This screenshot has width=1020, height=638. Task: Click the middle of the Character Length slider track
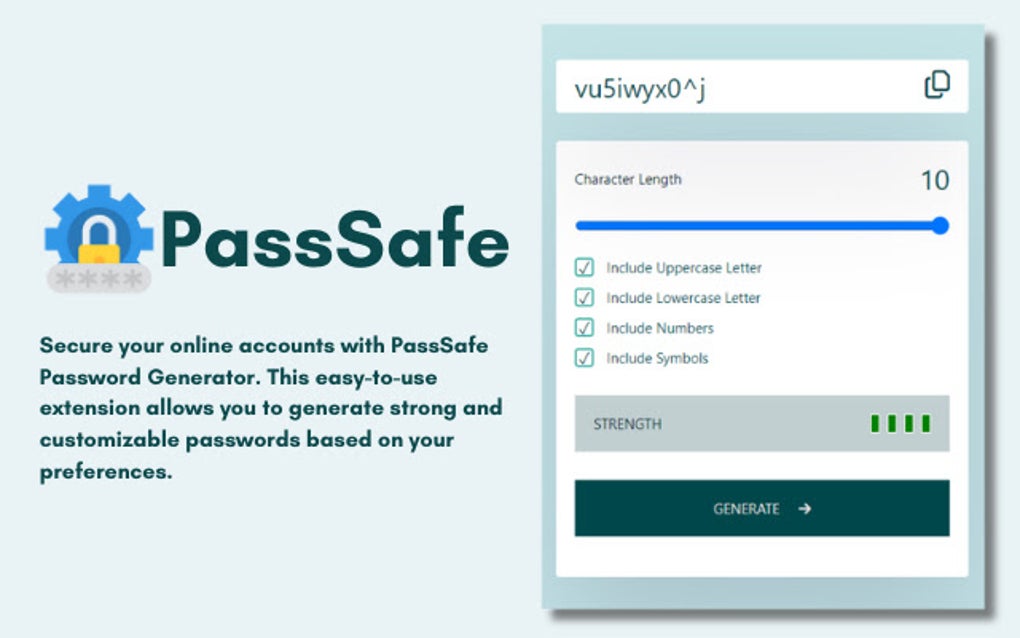point(760,226)
